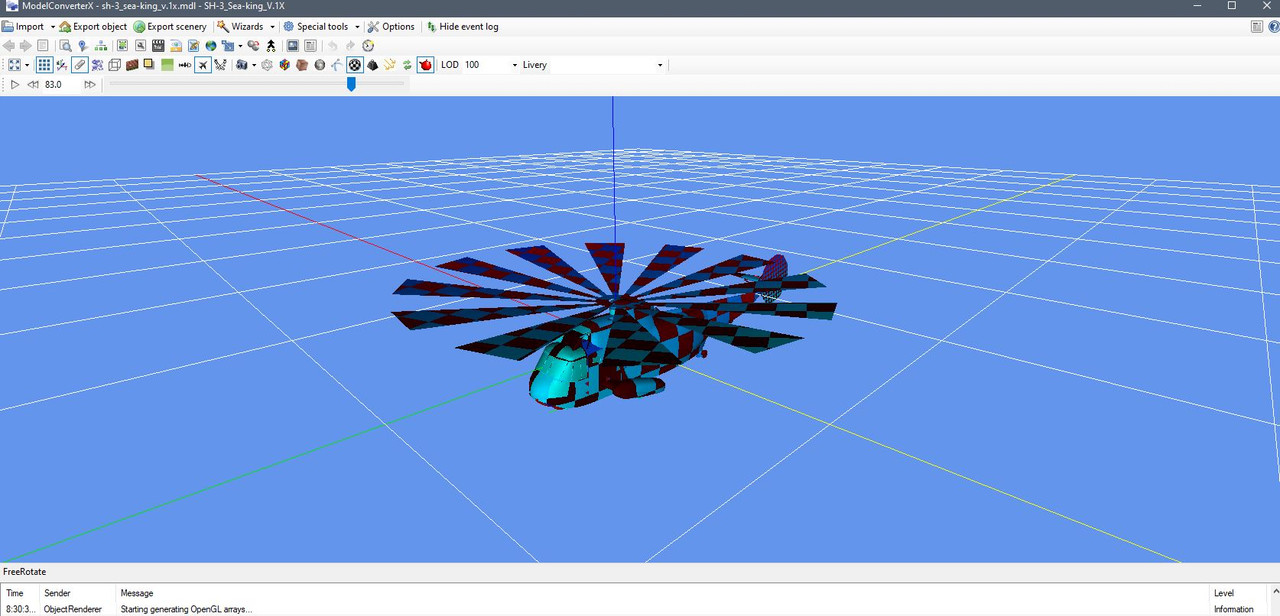Screen dimensions: 1280x616
Task: Click the zoom-to-fit arrows icon
Action: (x=14, y=65)
